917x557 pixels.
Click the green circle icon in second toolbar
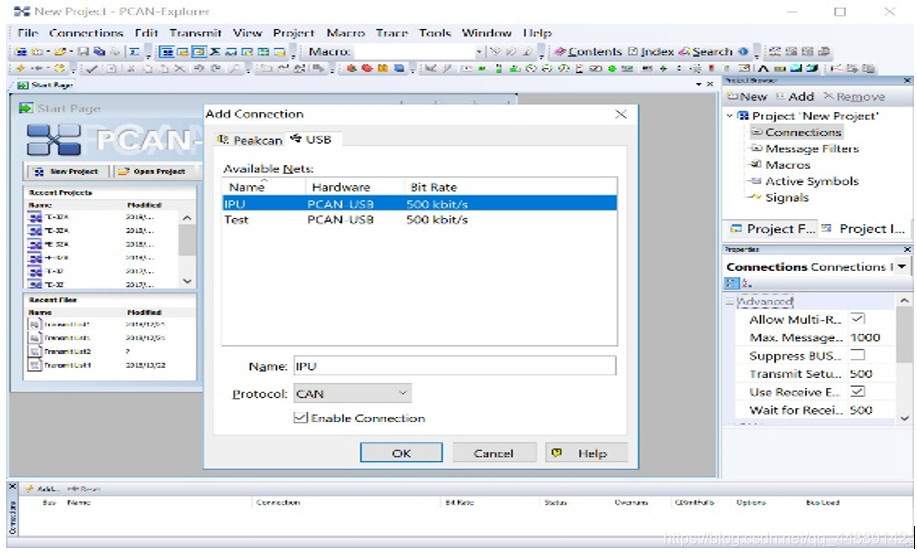[x=612, y=68]
